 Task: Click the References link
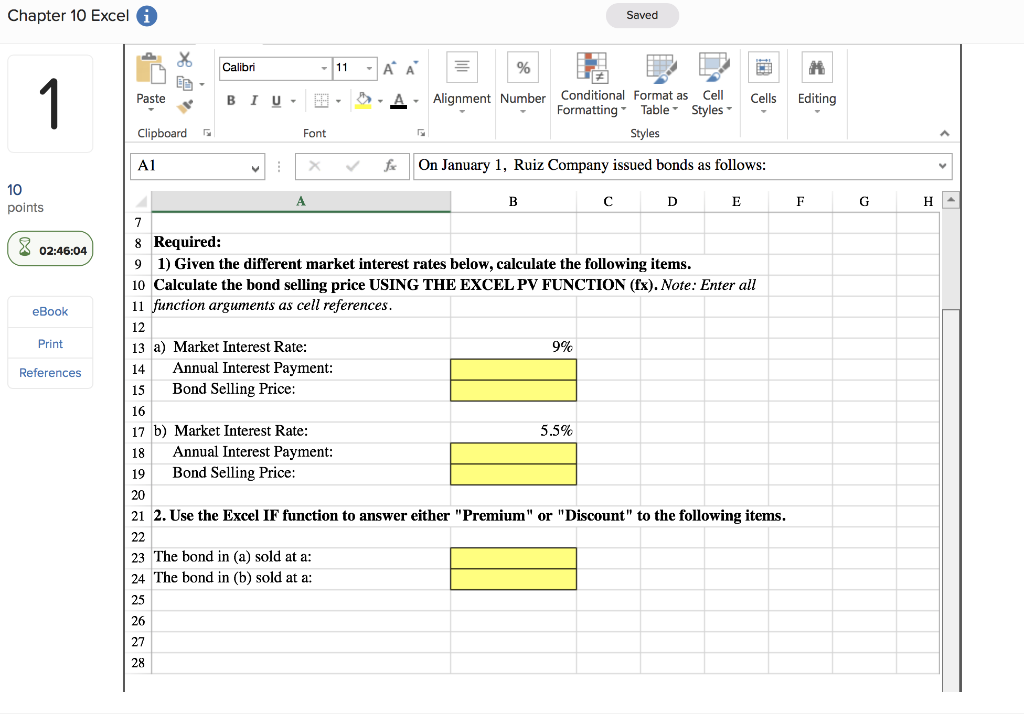(50, 372)
